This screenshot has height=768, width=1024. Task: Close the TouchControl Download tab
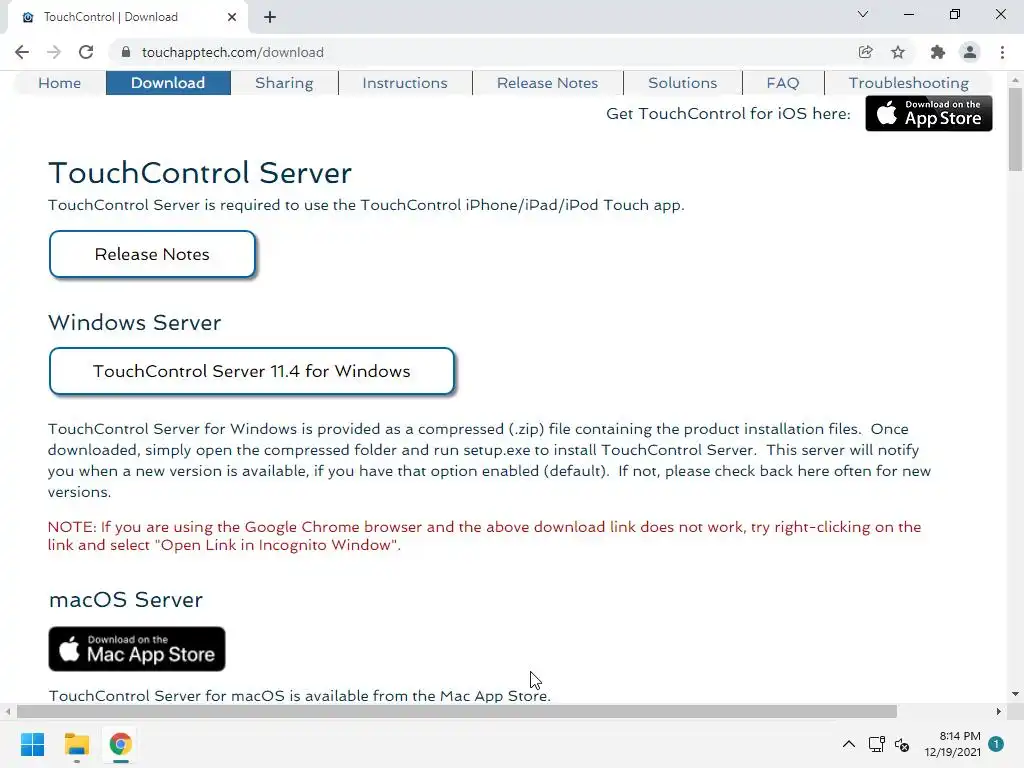click(232, 18)
